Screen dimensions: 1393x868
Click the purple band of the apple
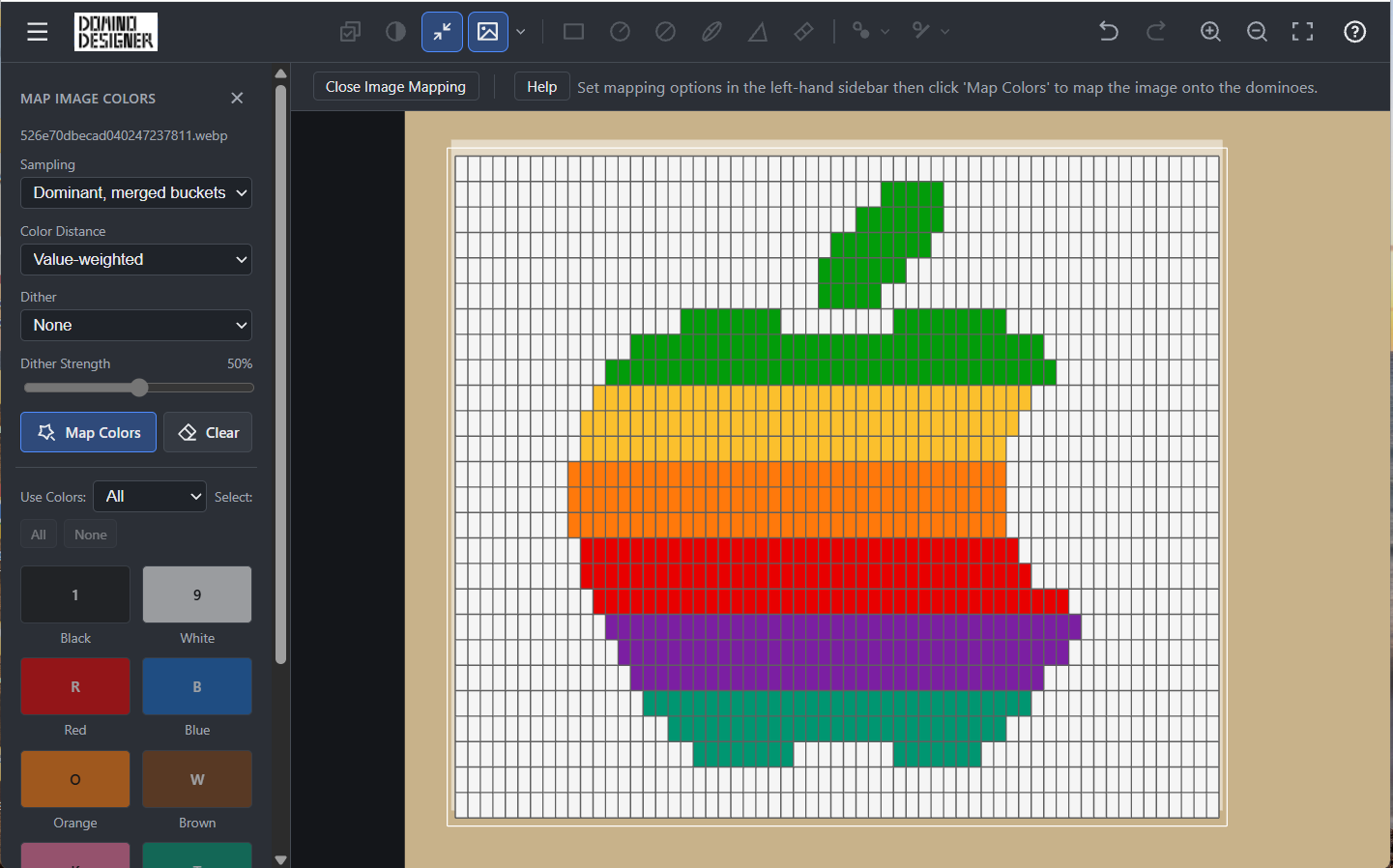[843, 651]
